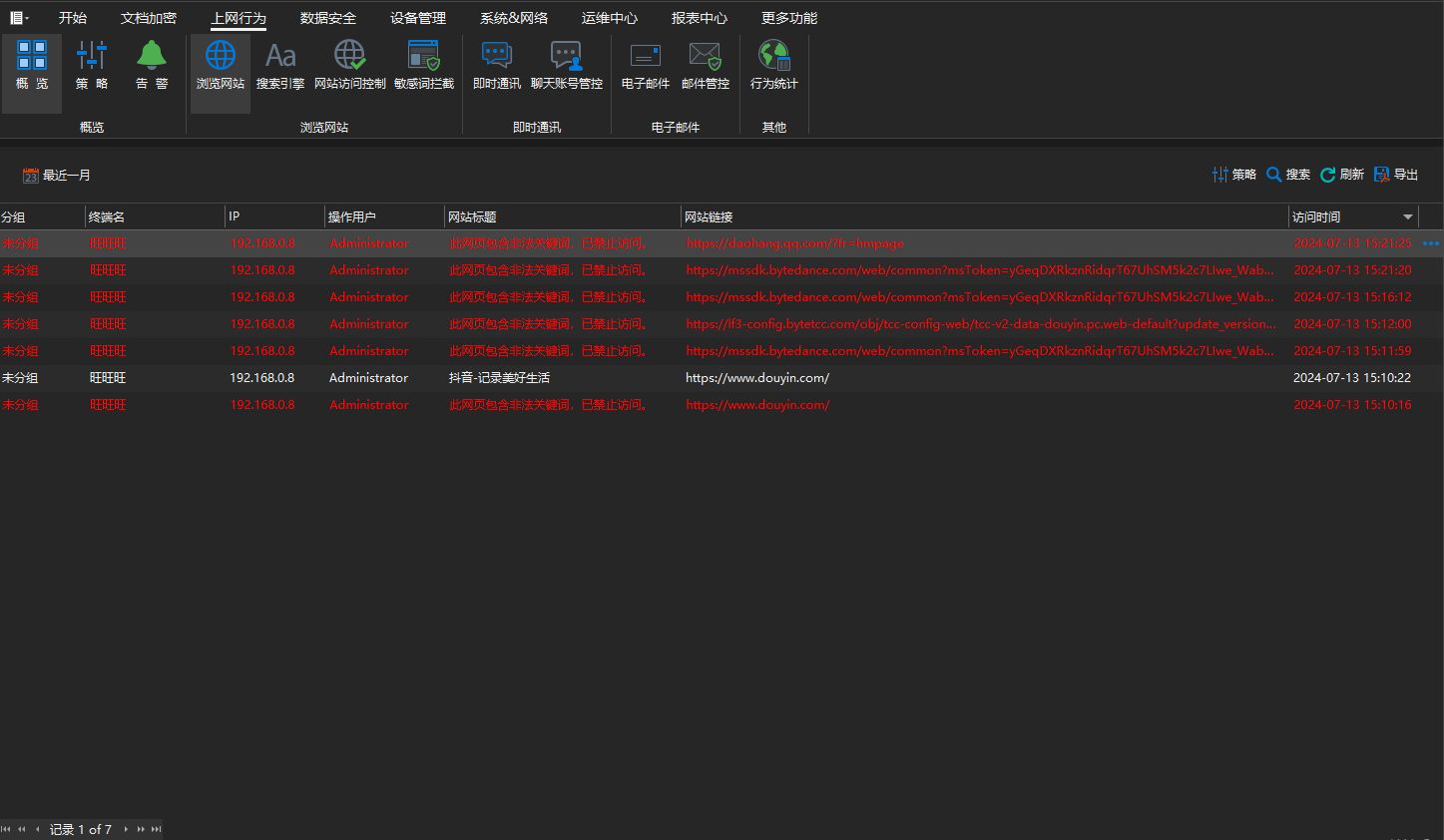Switch to the 报表中心 tab
Viewport: 1444px width, 840px height.
pos(700,18)
